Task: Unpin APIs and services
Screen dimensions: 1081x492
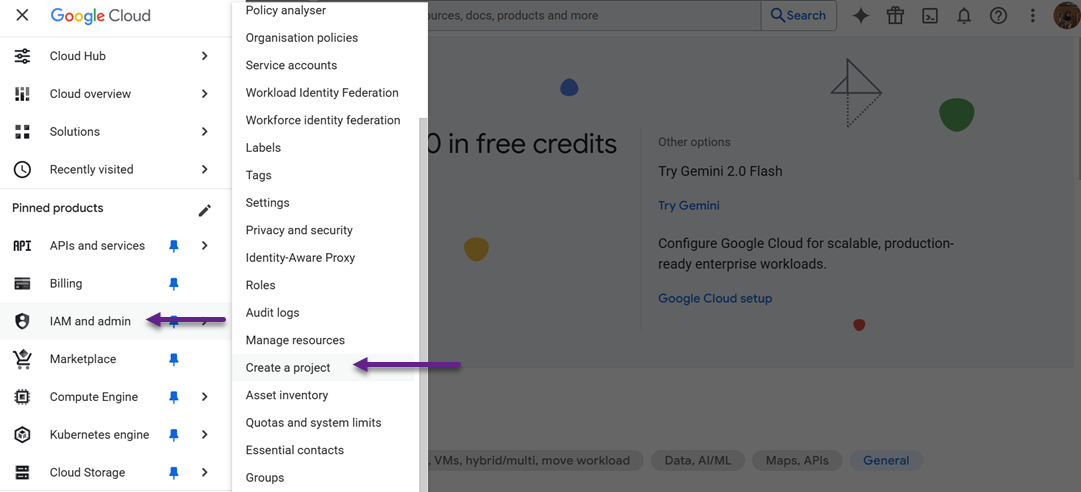Action: click(174, 246)
